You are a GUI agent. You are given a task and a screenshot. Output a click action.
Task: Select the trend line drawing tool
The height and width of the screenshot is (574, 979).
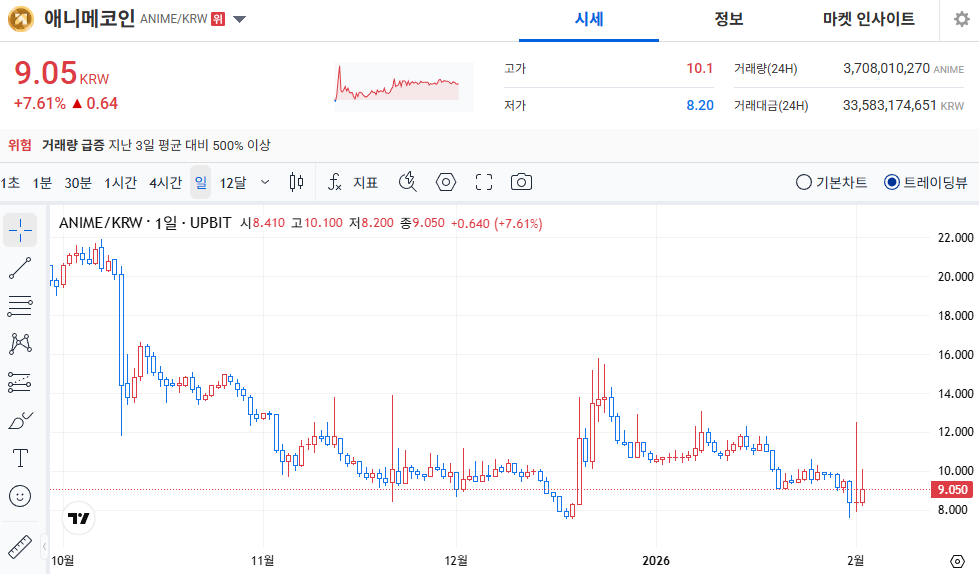click(20, 268)
